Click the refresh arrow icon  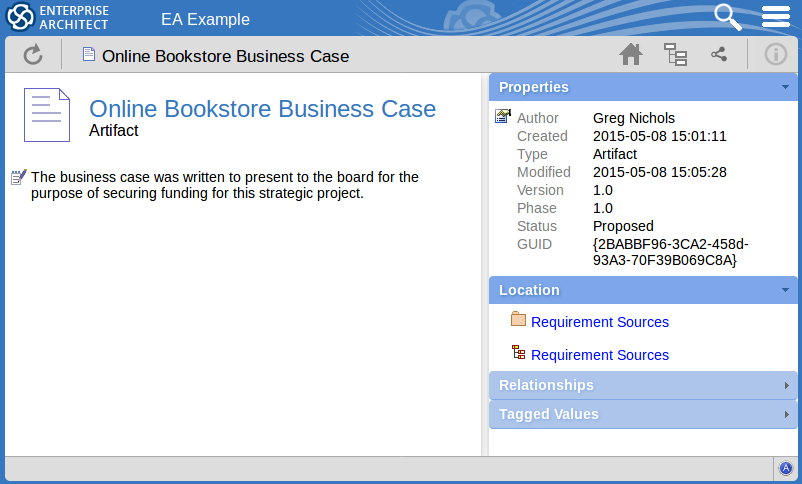click(x=33, y=55)
